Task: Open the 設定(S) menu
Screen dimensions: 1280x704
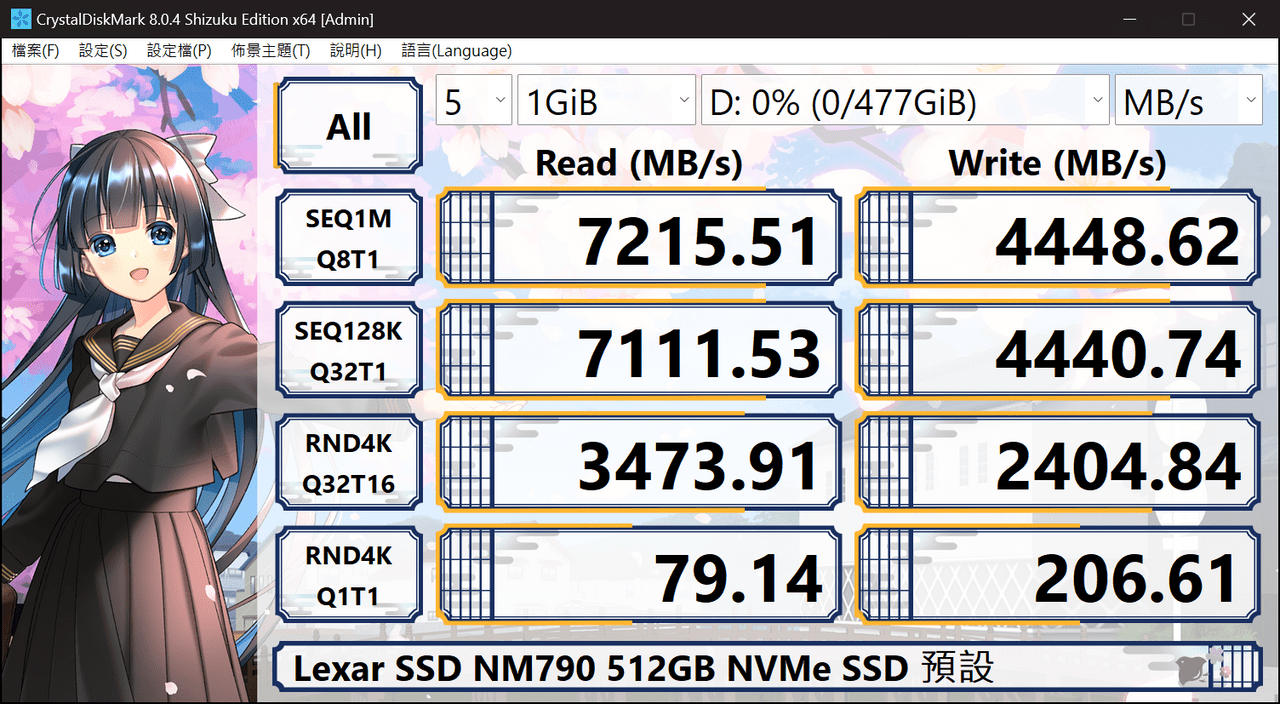Action: pos(103,51)
